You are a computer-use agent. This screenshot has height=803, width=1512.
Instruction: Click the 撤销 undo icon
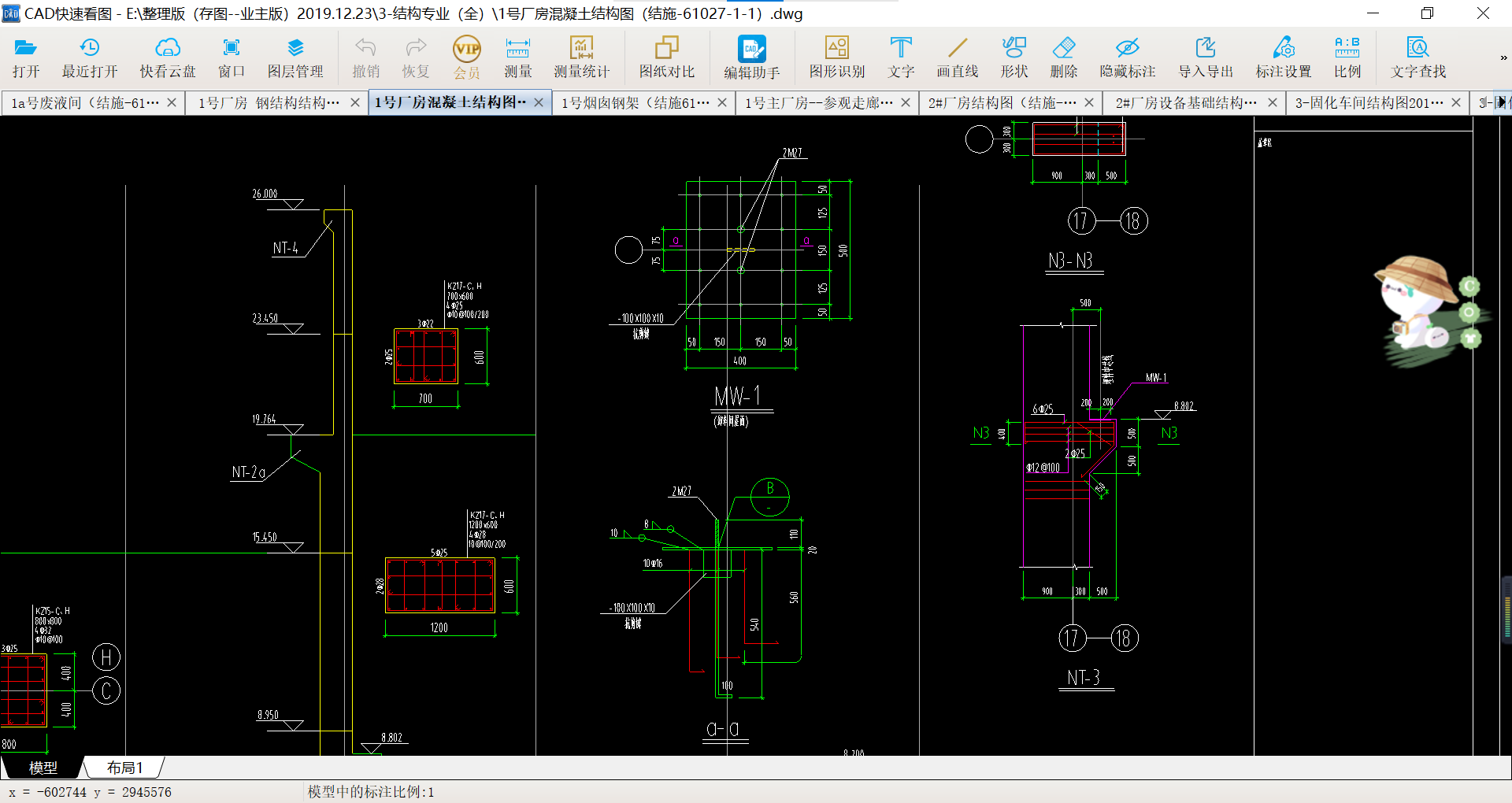click(366, 57)
